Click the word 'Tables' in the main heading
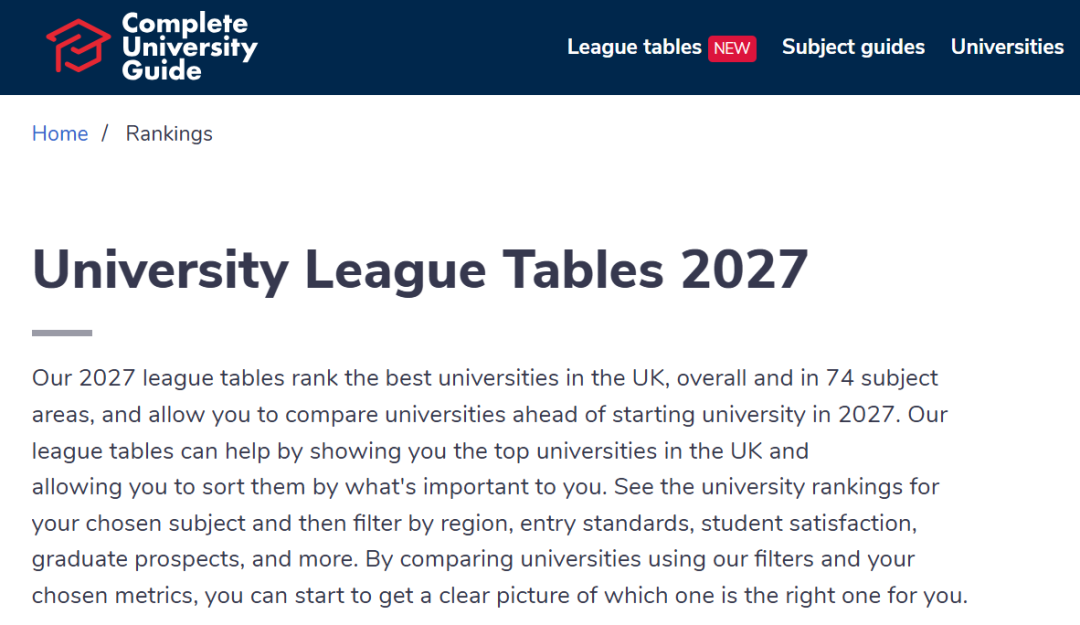Screen dimensions: 1080x625 point(583,269)
